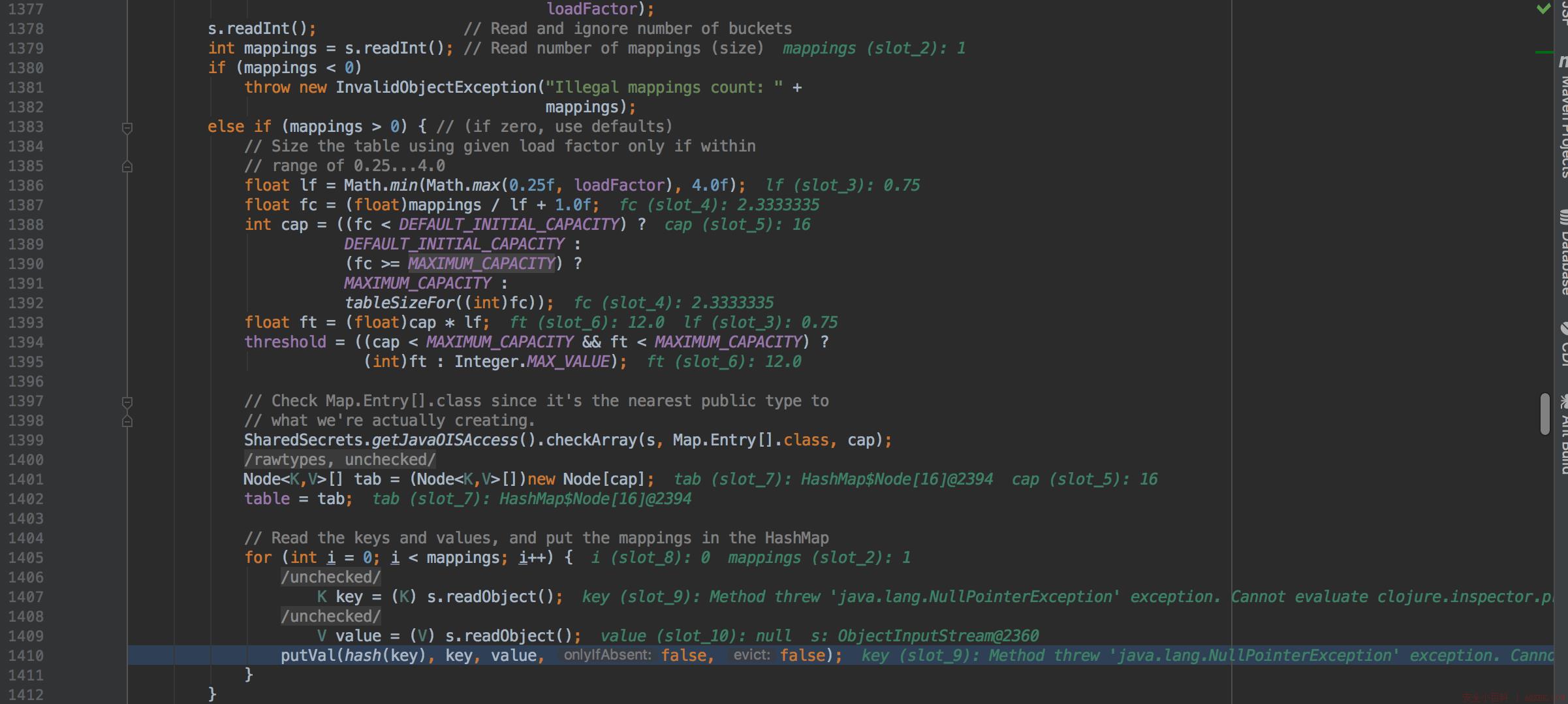1568x704 pixels.
Task: Click checkArray method call on line 1399
Action: [591, 440]
